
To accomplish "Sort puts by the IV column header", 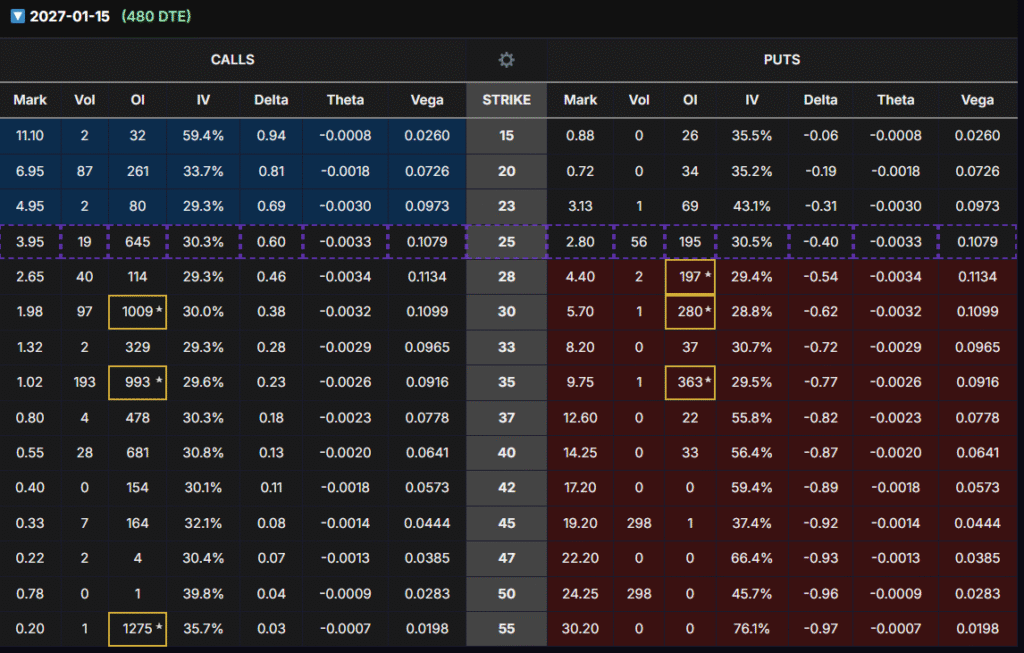I will pyautogui.click(x=751, y=100).
